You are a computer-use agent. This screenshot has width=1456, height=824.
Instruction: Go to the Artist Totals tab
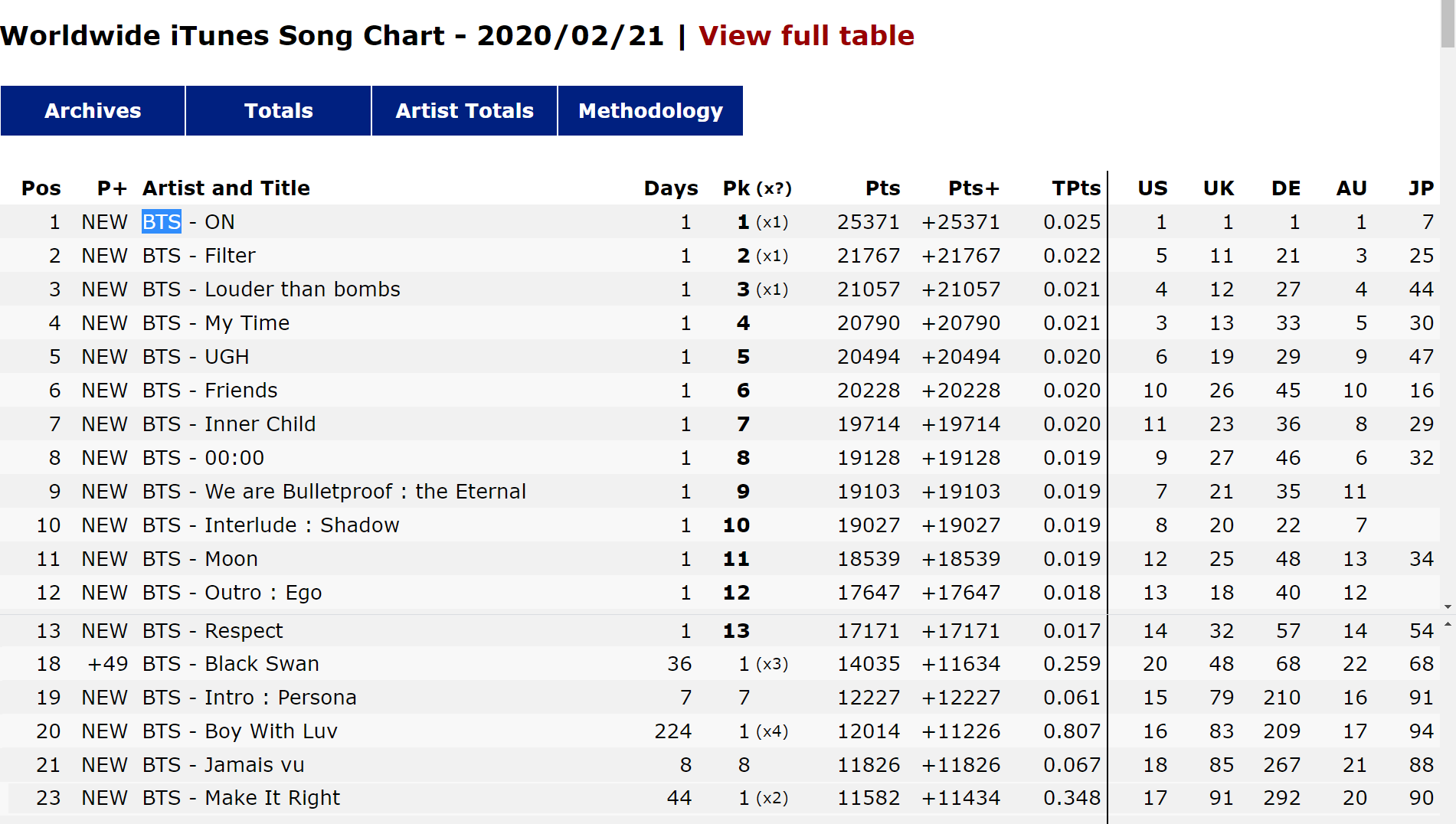pos(464,111)
